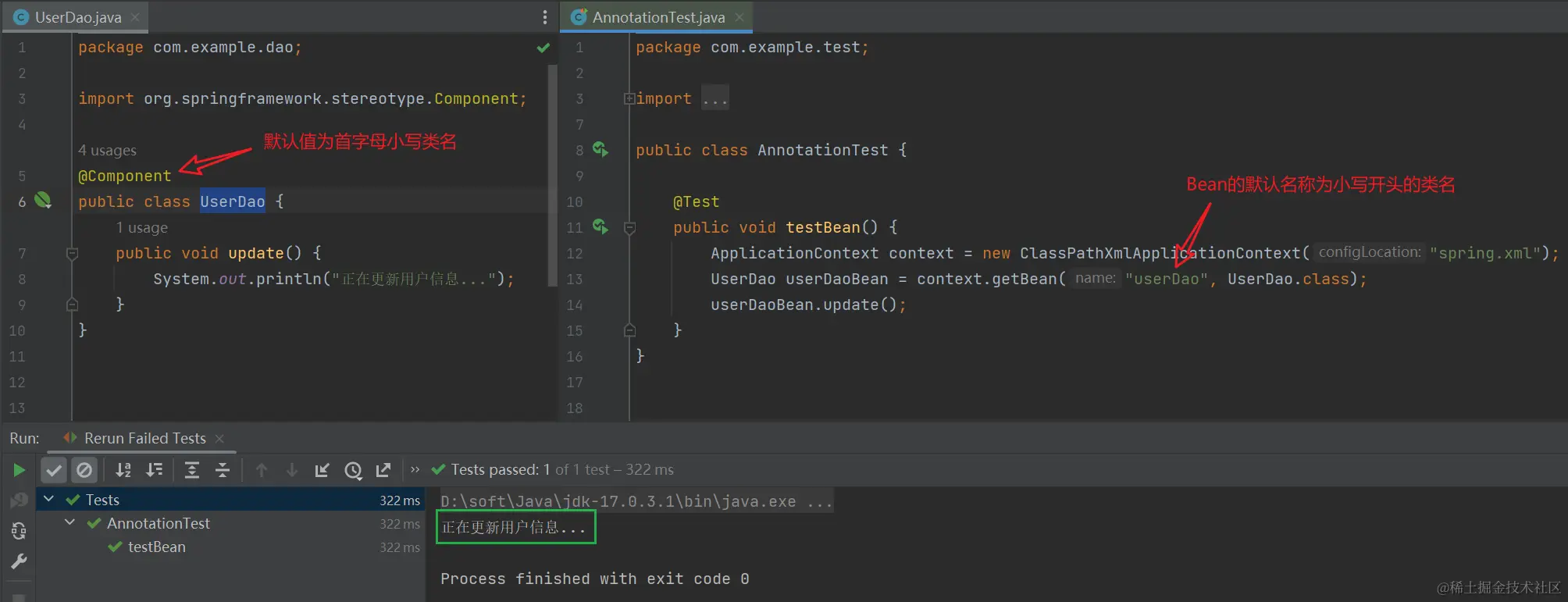Toggle auto-test rerun in the run sidebar
Screen dimensions: 1568x602
[20, 532]
